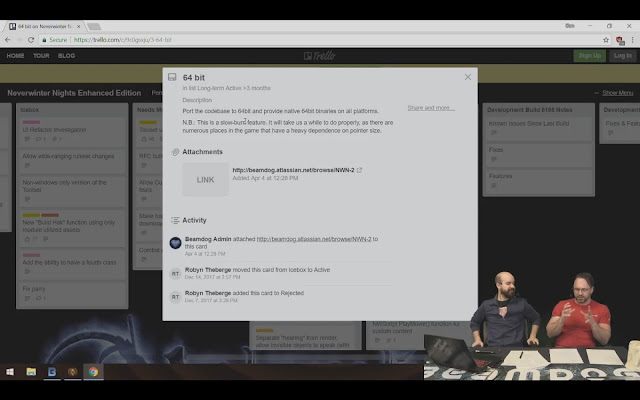Click the Attachments paperclip icon
The height and width of the screenshot is (400, 640).
coord(176,152)
